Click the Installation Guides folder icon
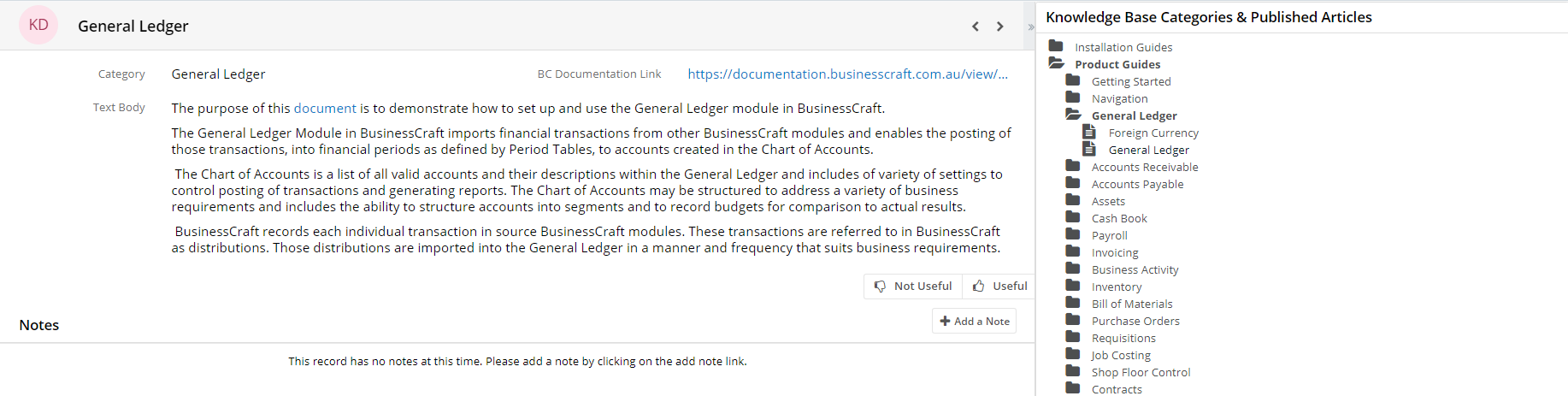The width and height of the screenshot is (1568, 396). [x=1056, y=46]
